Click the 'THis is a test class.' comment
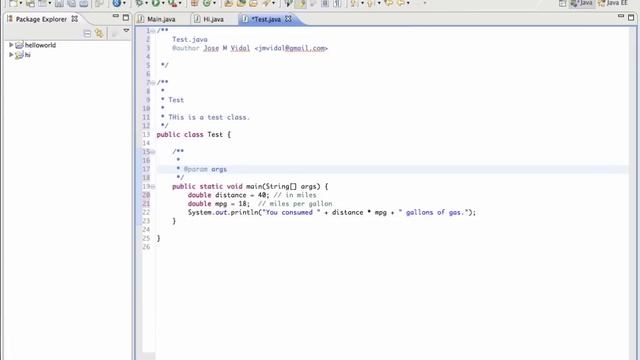 point(209,117)
